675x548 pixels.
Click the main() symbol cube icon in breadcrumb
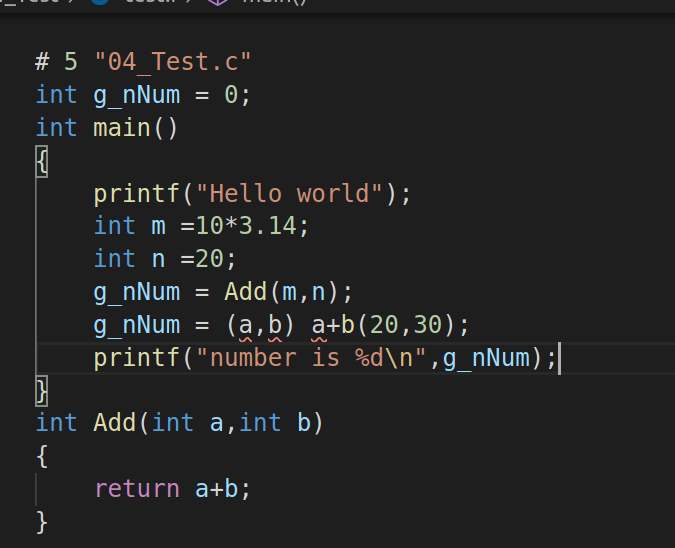[218, 2]
